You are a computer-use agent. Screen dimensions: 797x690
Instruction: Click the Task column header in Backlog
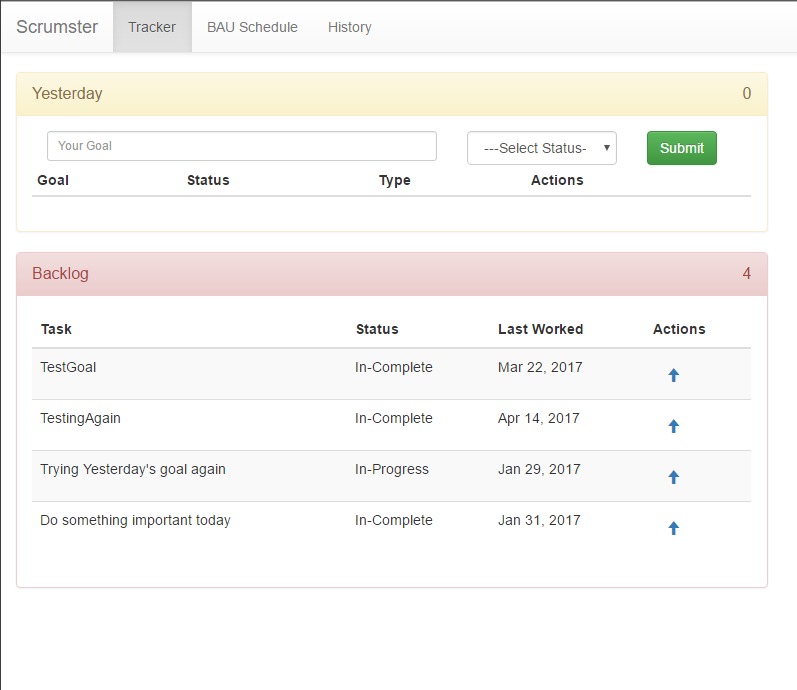[56, 329]
